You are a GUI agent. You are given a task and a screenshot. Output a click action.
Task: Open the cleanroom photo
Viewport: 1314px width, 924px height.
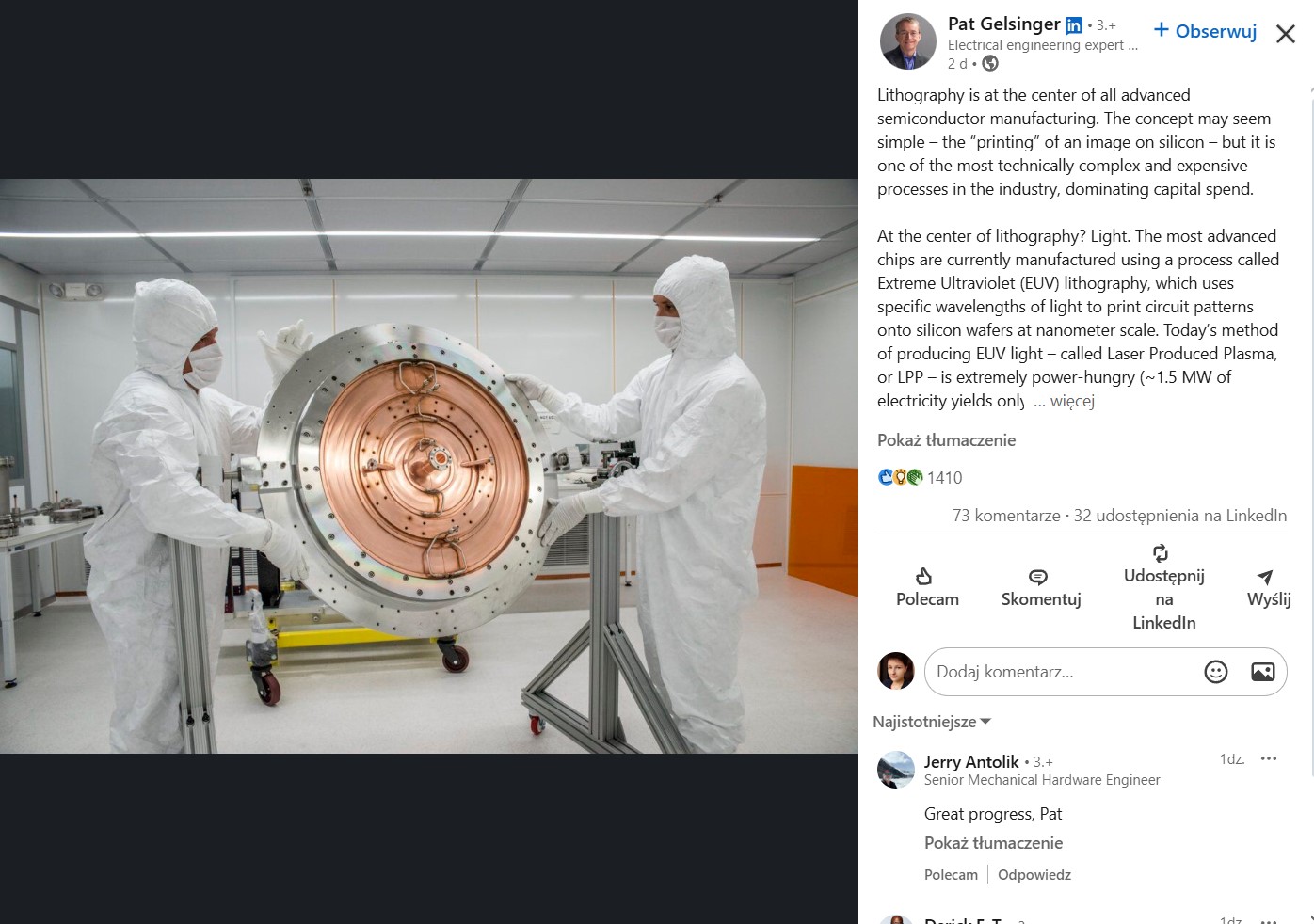429,466
